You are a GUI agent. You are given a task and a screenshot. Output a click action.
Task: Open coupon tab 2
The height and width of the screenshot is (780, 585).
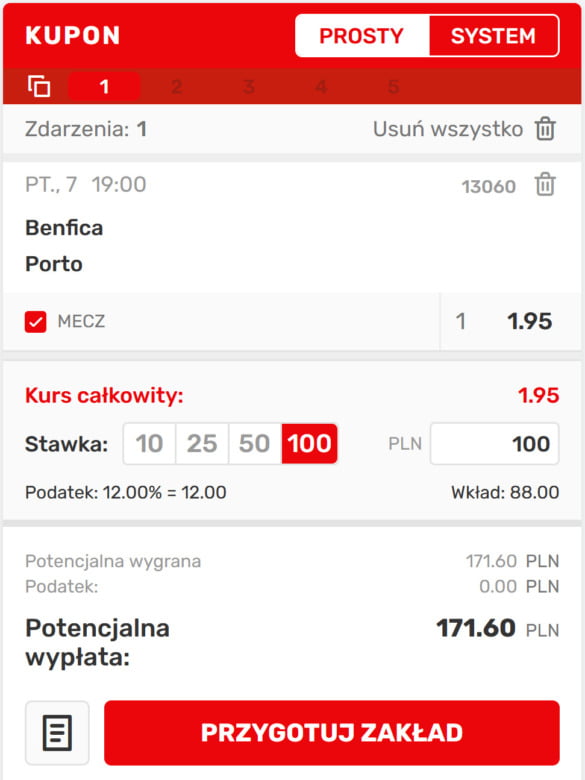point(177,87)
